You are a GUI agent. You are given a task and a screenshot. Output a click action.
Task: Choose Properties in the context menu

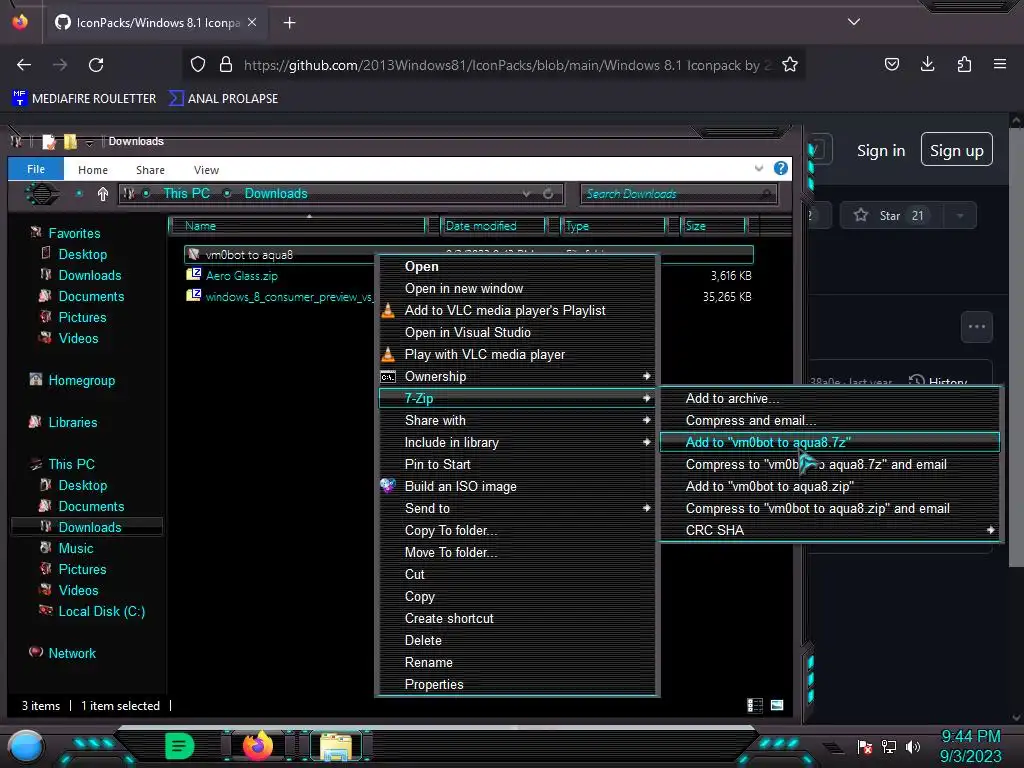(x=517, y=684)
